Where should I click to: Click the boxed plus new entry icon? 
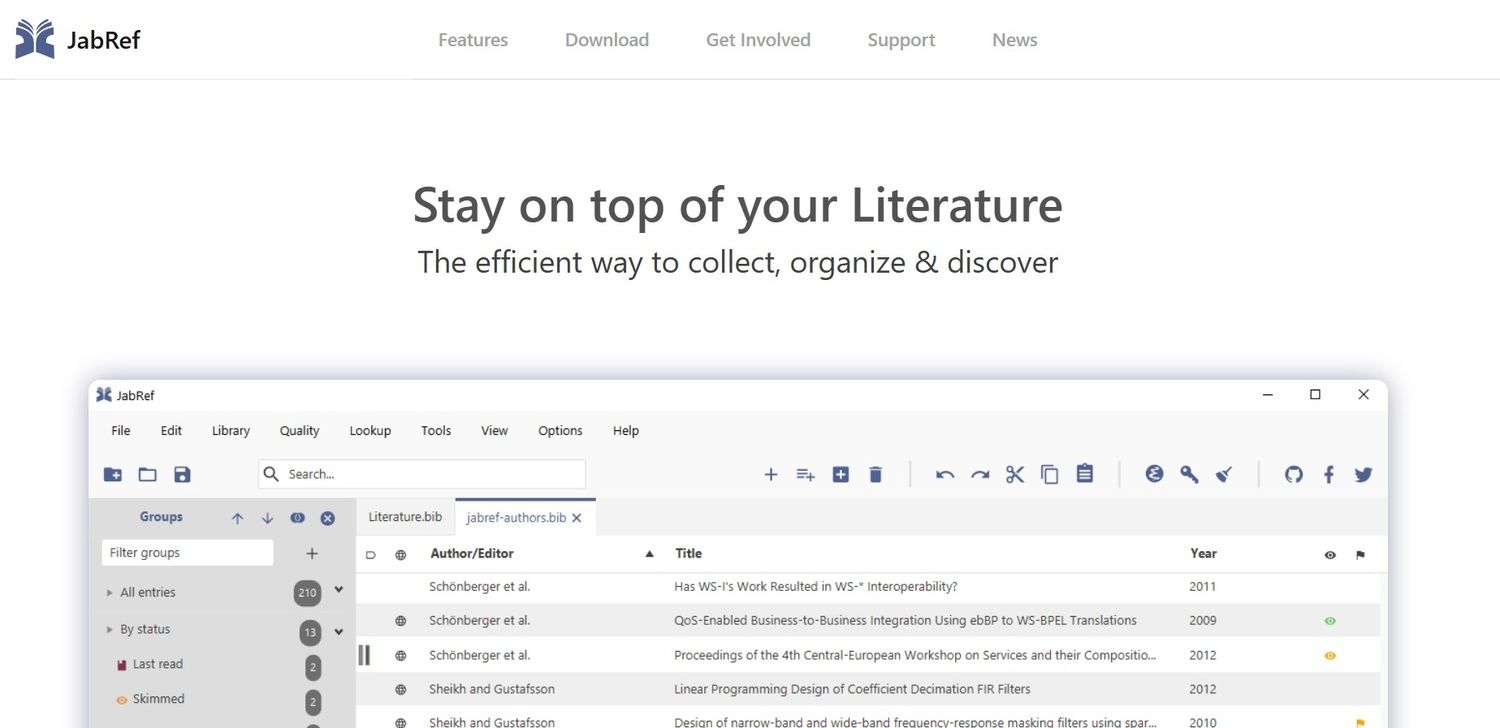[841, 475]
